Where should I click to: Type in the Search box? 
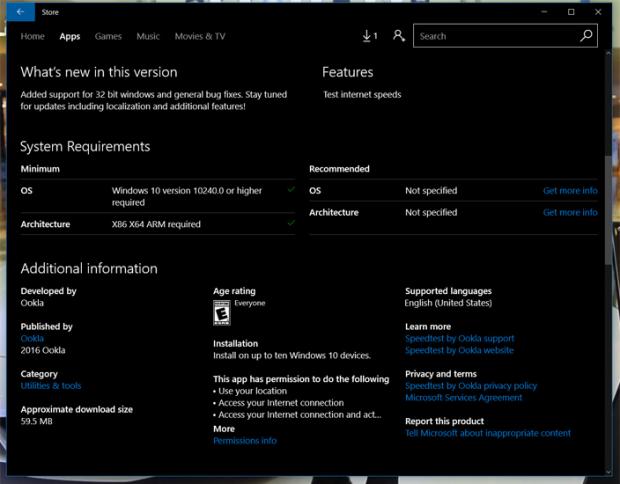[x=495, y=36]
